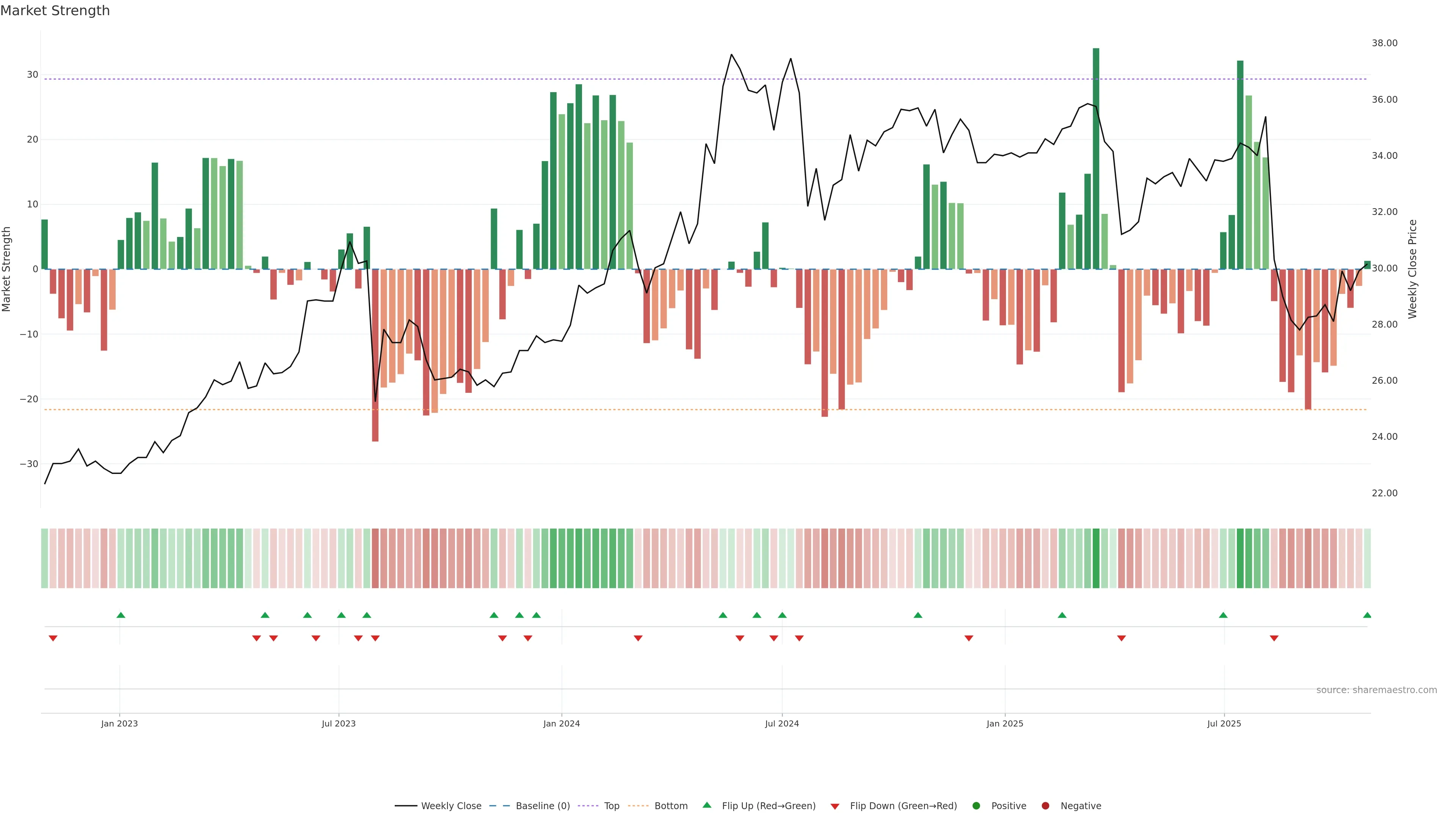1456x819 pixels.
Task: Click the dark red Negative circle in legend
Action: pyautogui.click(x=1045, y=806)
